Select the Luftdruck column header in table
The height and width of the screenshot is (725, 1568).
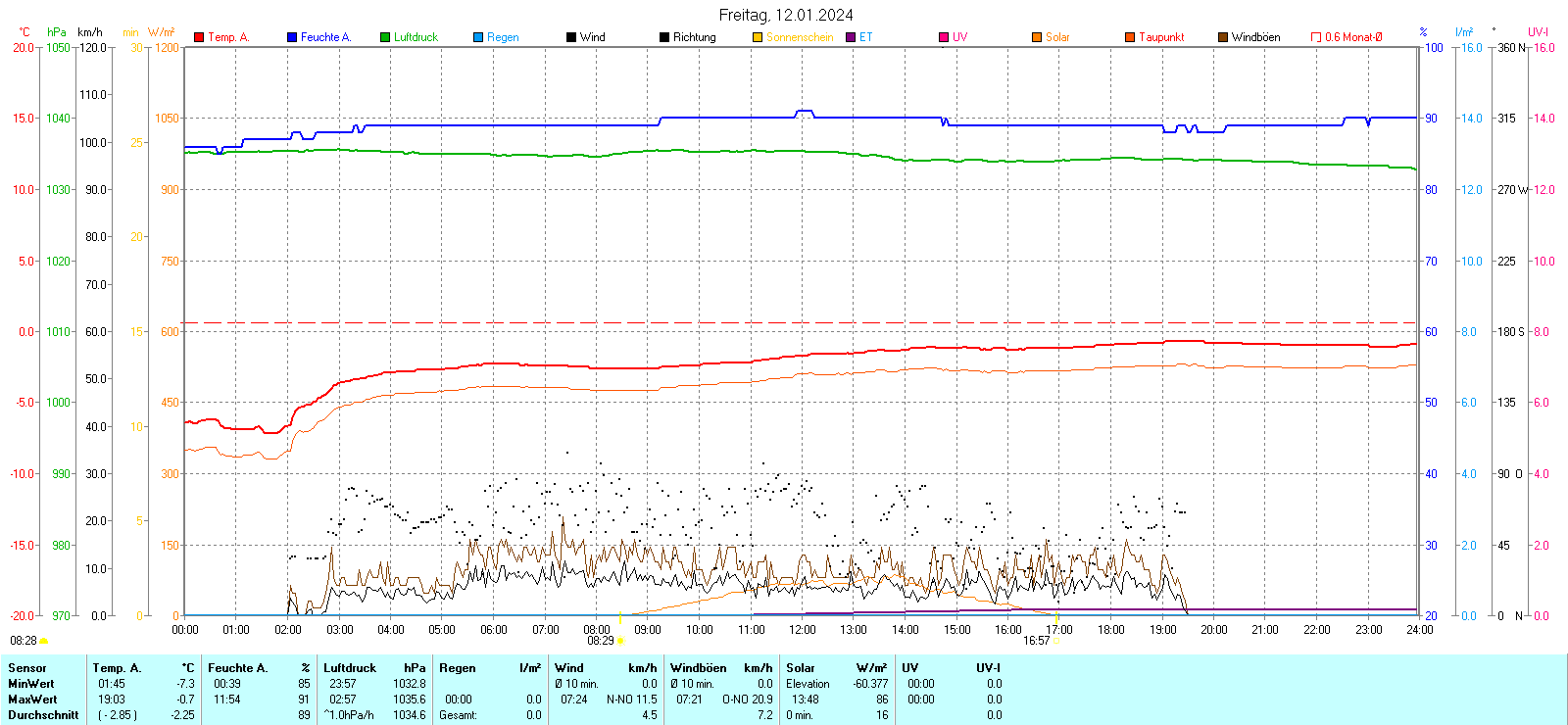pyautogui.click(x=350, y=668)
